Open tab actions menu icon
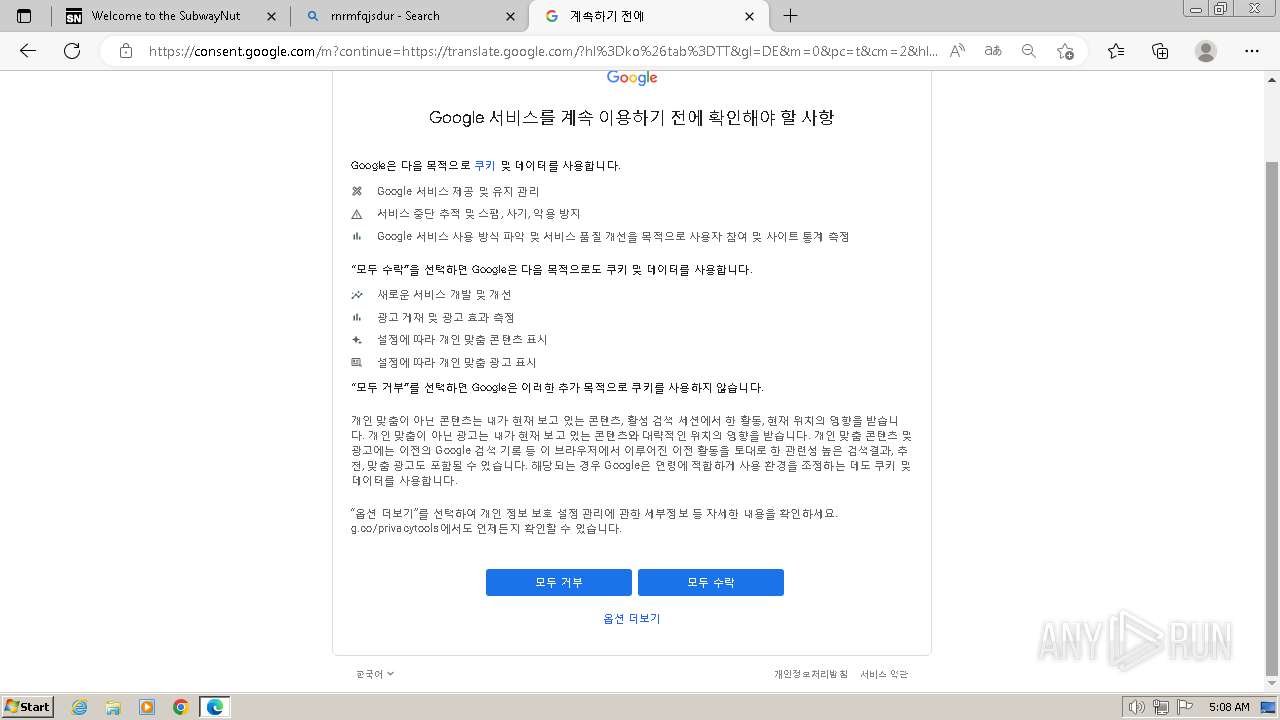 (24, 16)
